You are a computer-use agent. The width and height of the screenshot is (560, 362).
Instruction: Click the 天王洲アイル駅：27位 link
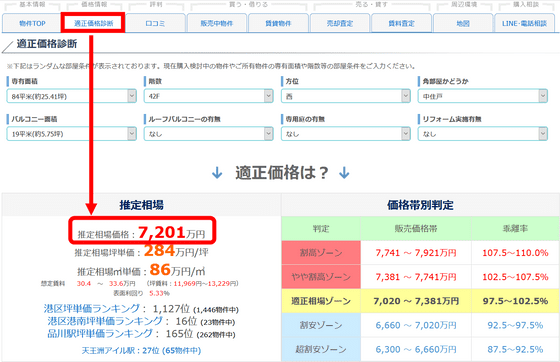pyautogui.click(x=141, y=351)
